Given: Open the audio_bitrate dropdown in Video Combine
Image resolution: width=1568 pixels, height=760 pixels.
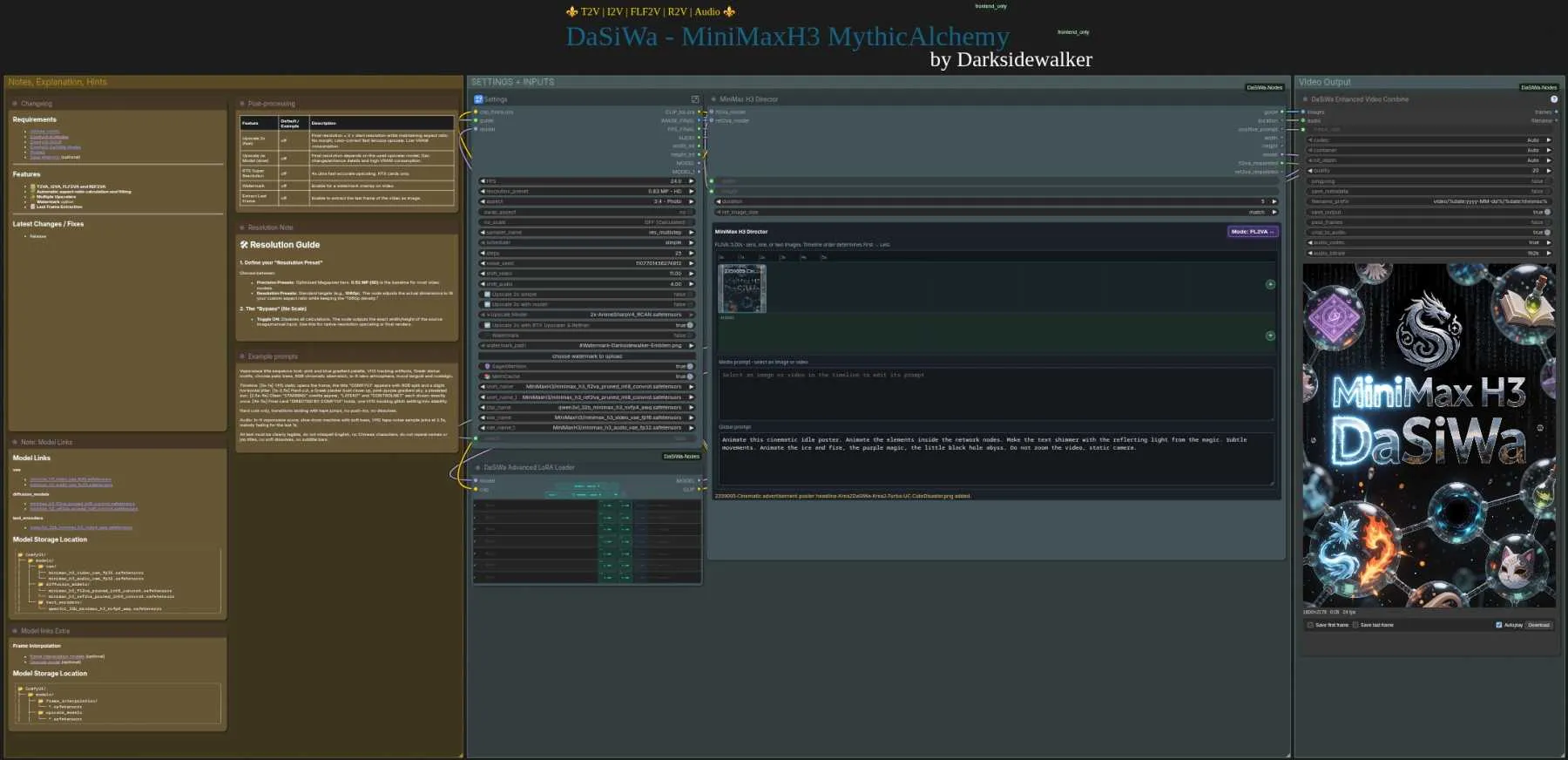Looking at the screenshot, I should click(1429, 254).
